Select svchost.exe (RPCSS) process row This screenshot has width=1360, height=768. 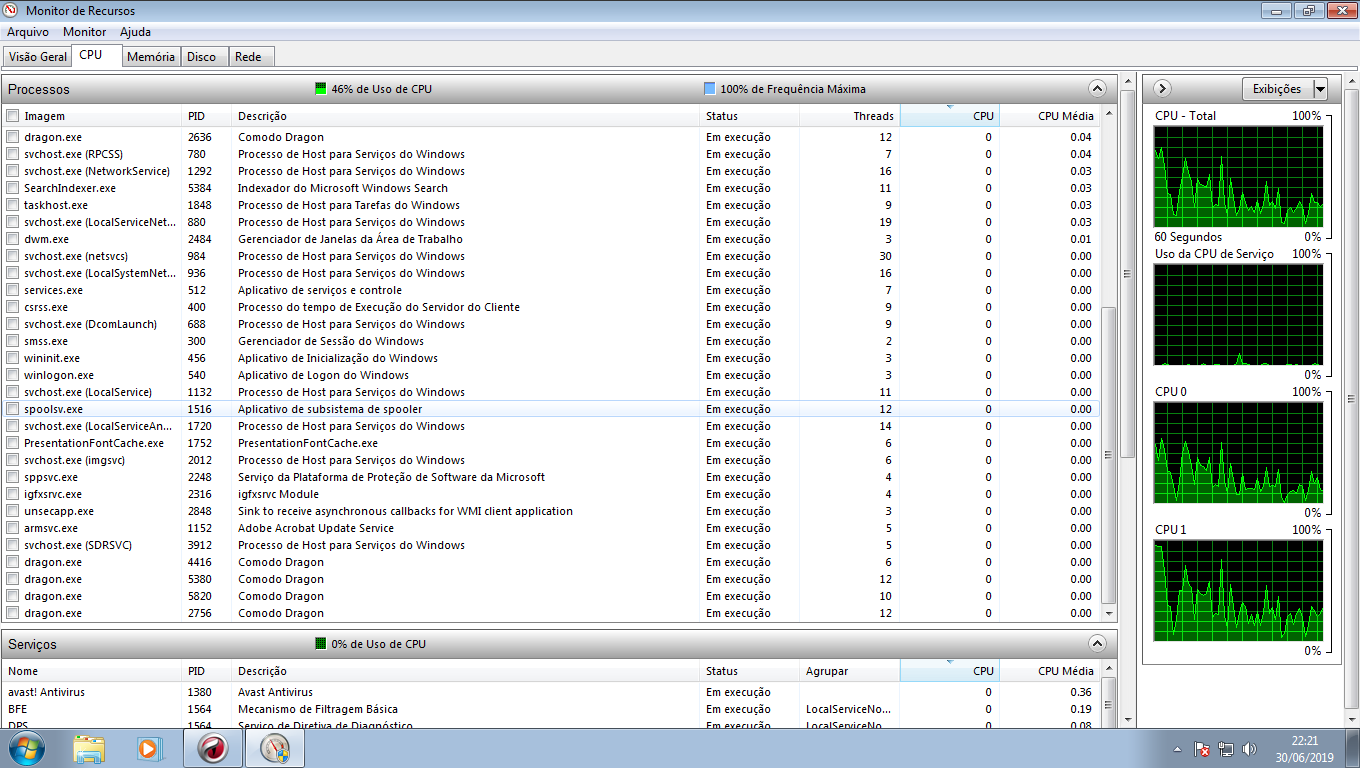point(550,154)
